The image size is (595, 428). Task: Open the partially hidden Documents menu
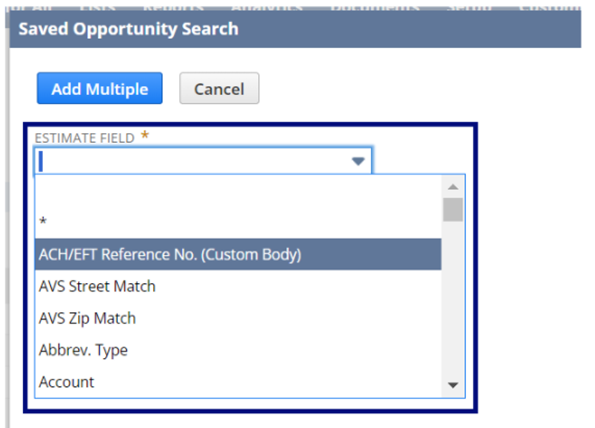click(x=375, y=7)
